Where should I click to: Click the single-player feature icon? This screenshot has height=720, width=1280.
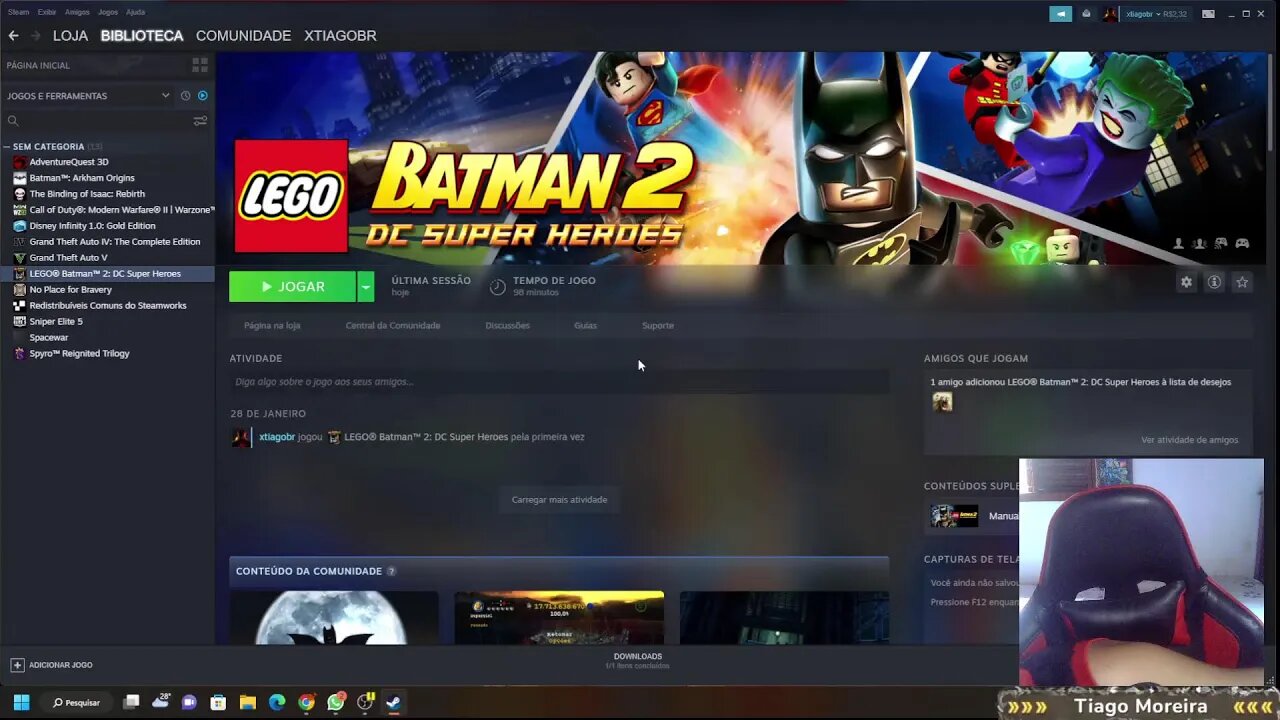(x=1179, y=243)
